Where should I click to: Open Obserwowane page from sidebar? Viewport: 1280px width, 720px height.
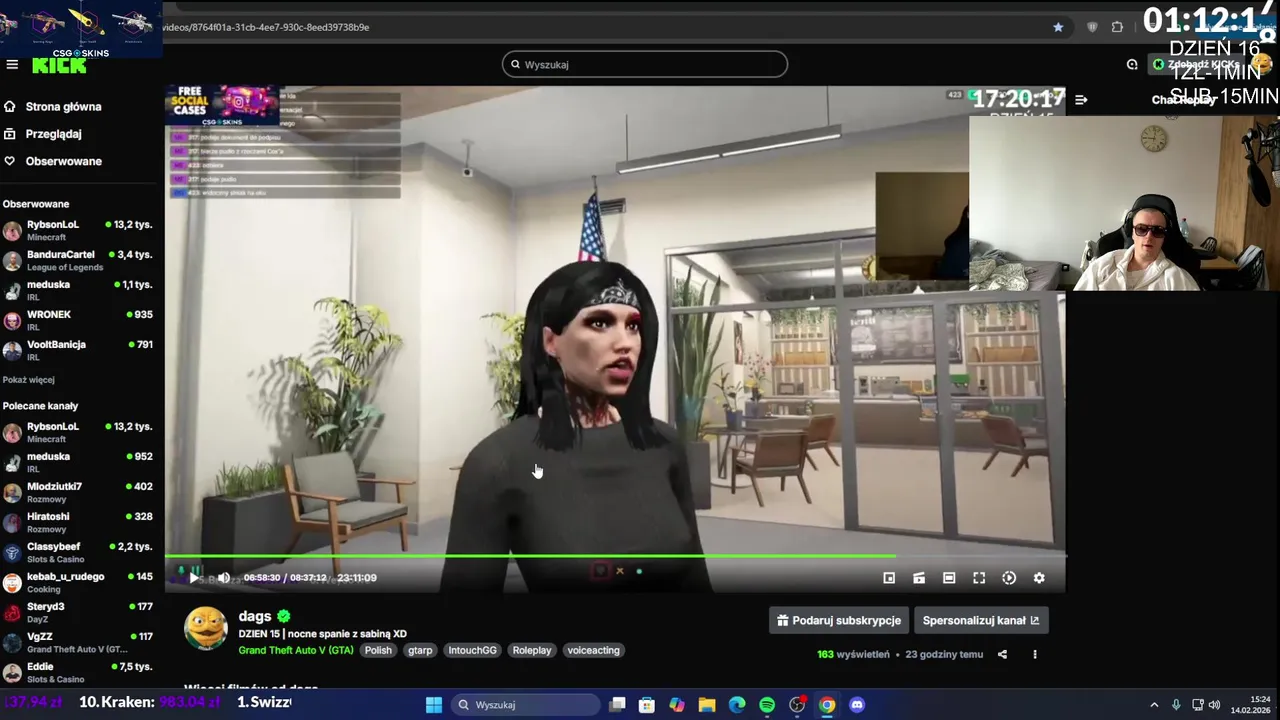pyautogui.click(x=63, y=161)
